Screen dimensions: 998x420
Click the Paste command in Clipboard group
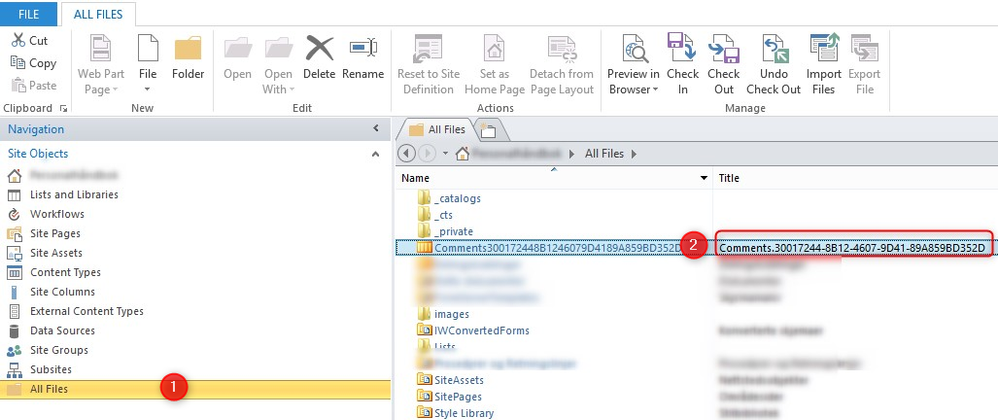pyautogui.click(x=34, y=85)
